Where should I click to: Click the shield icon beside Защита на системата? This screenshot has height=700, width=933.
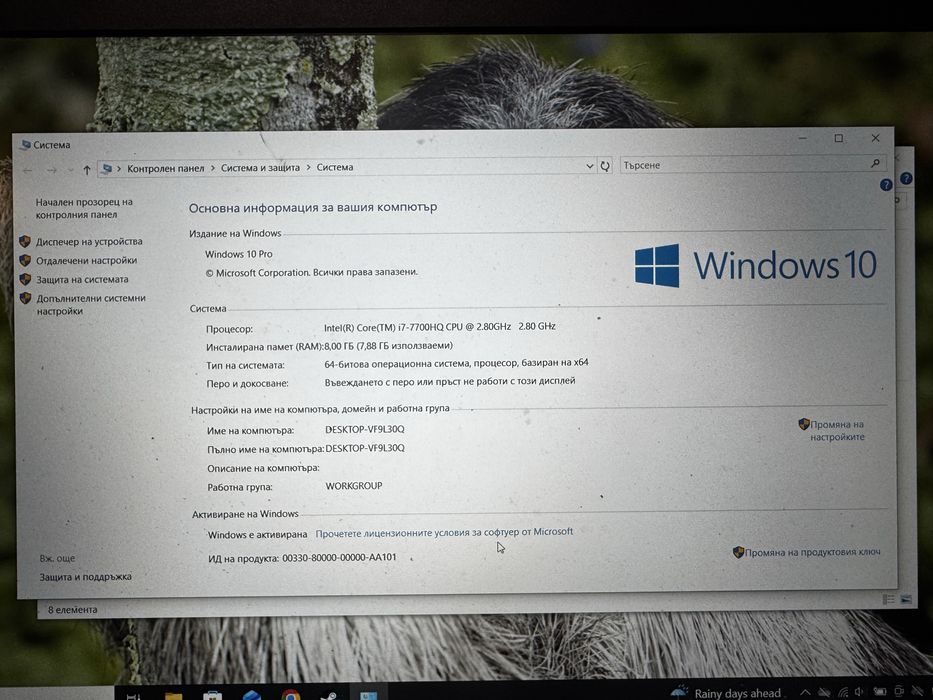25,279
